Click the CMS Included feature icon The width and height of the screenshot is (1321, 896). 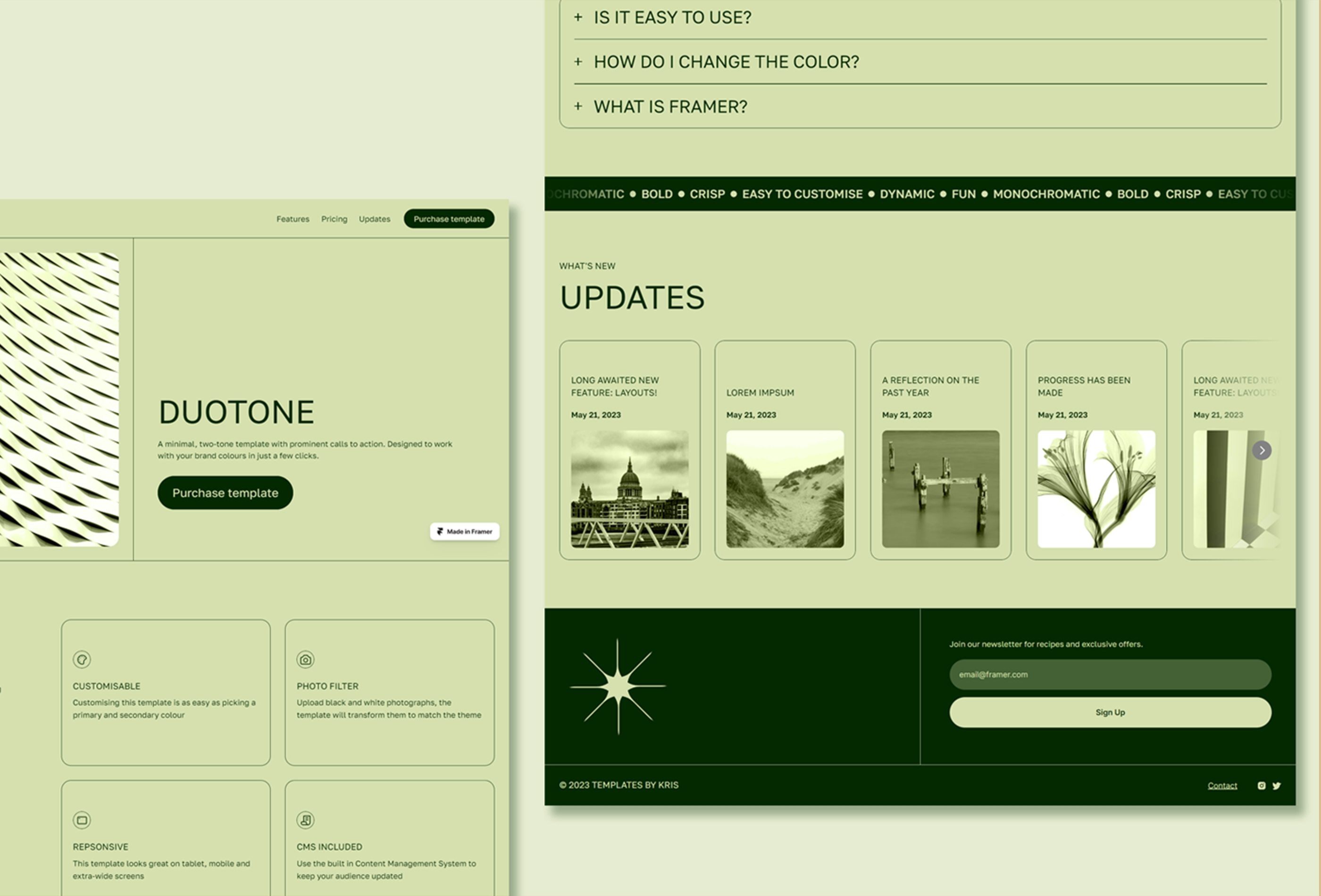[305, 820]
